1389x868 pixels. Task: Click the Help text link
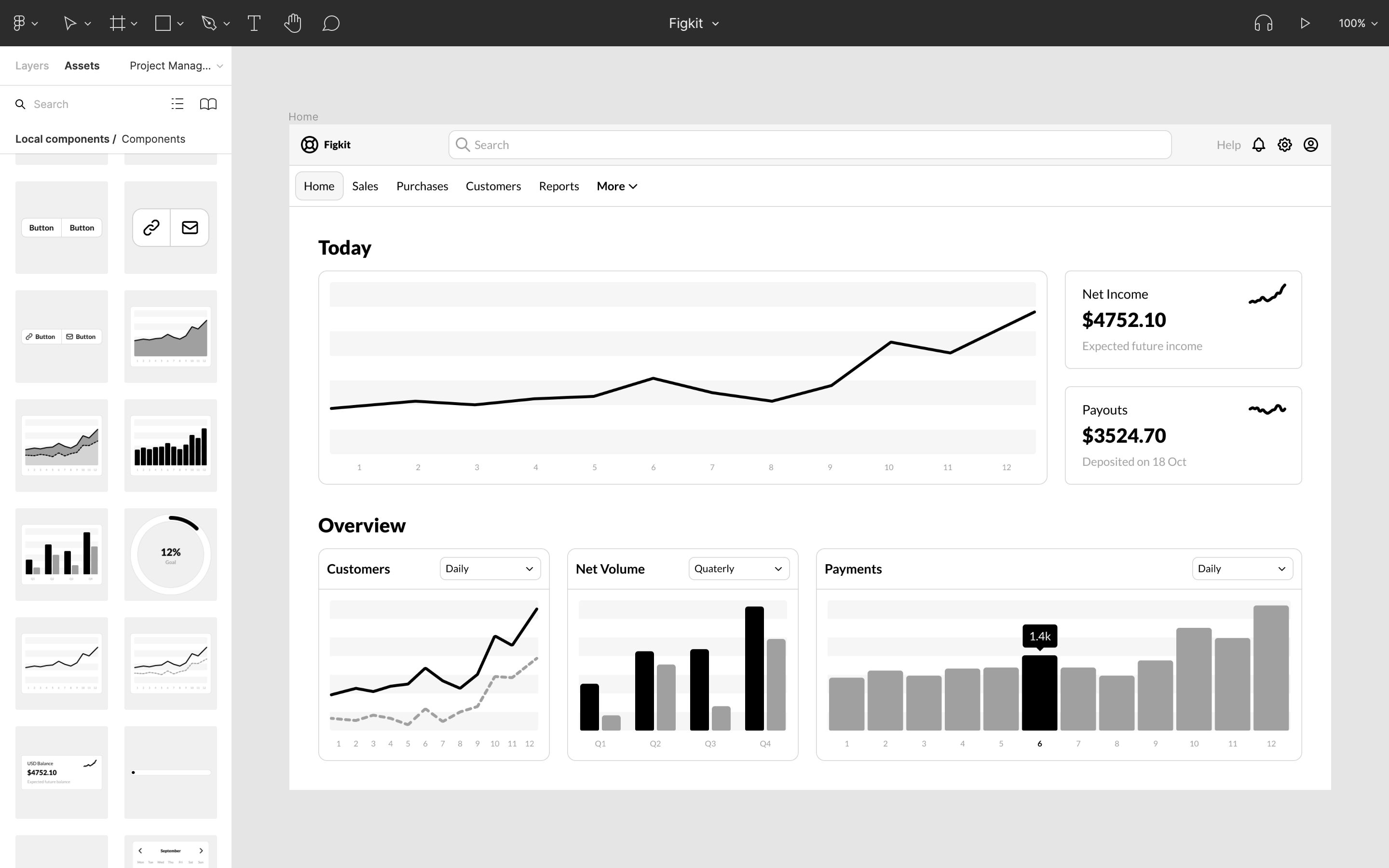click(x=1228, y=144)
